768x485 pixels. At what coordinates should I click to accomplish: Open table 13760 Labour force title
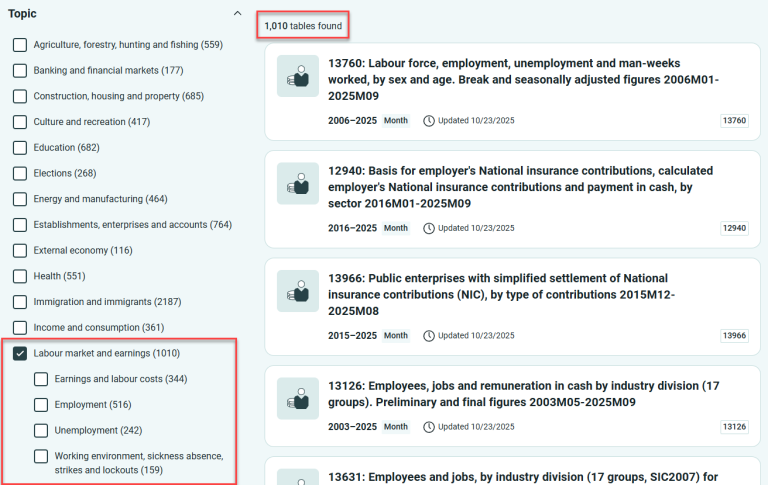pyautogui.click(x=523, y=79)
